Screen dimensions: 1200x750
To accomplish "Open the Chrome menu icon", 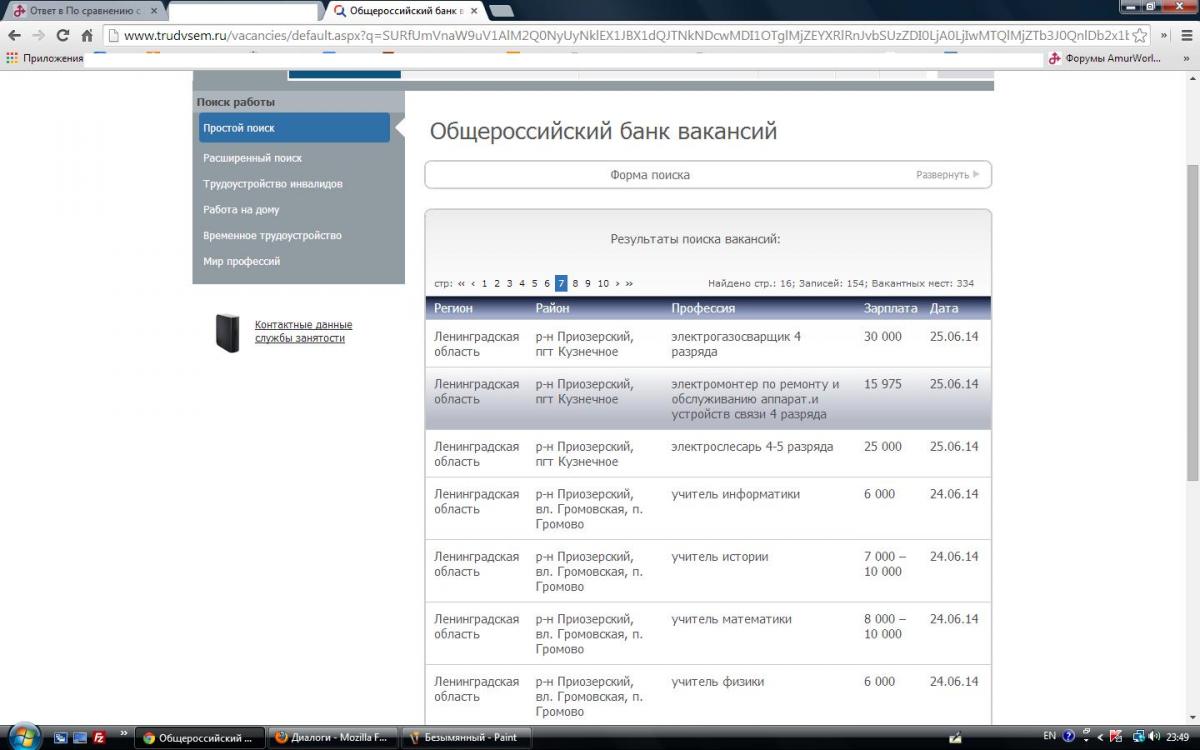I will click(1188, 35).
